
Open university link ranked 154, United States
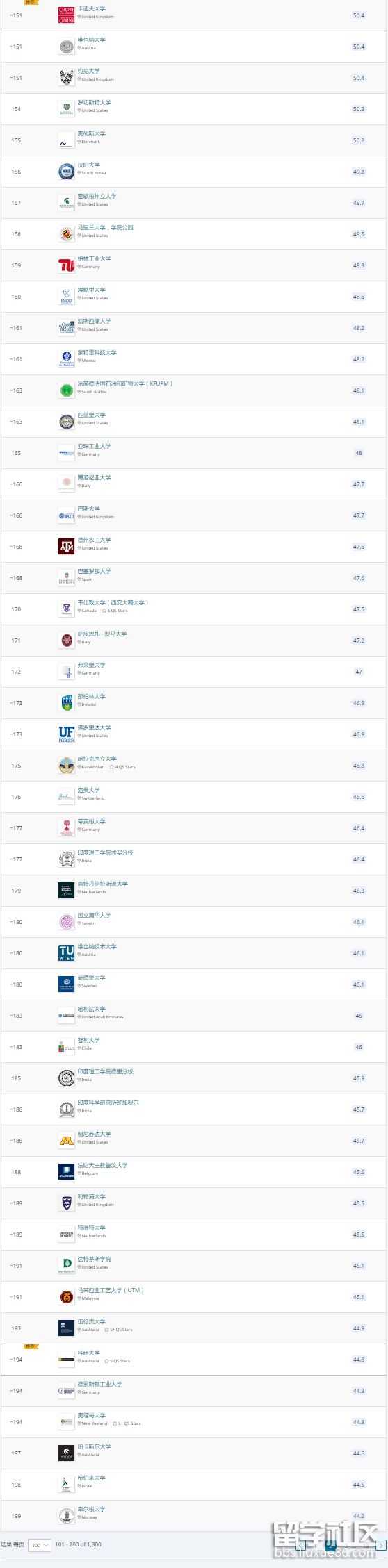tap(94, 102)
